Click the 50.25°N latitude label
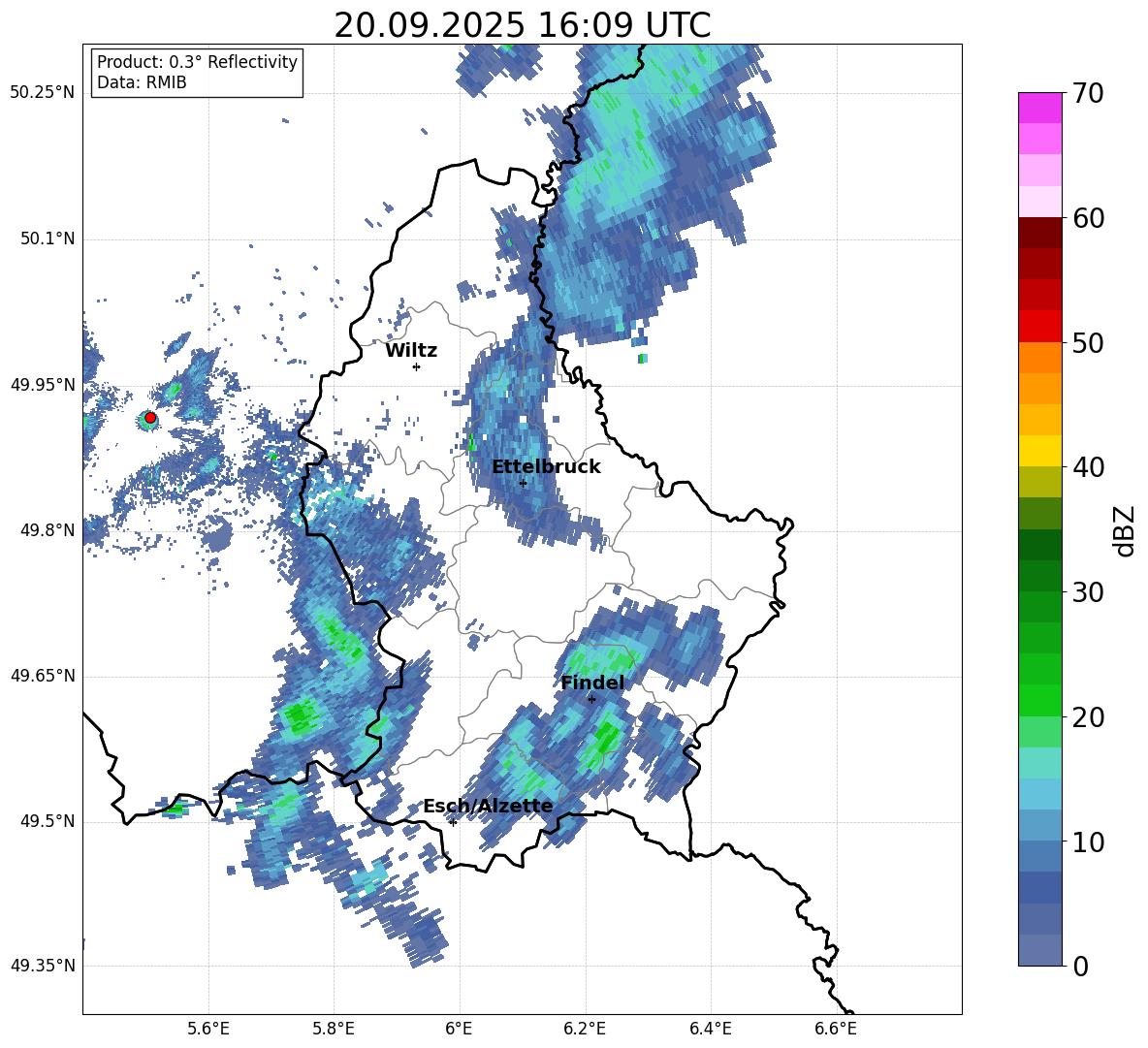This screenshot has width=1148, height=1048. 43,93
